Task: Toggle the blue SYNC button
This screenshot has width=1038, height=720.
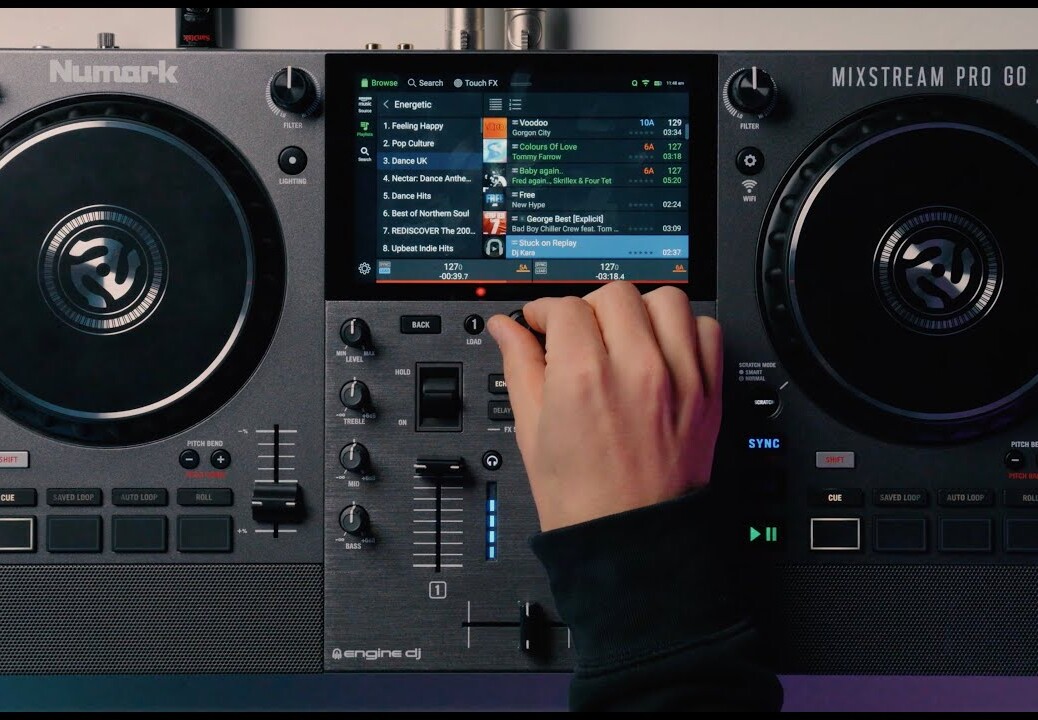Action: [764, 443]
